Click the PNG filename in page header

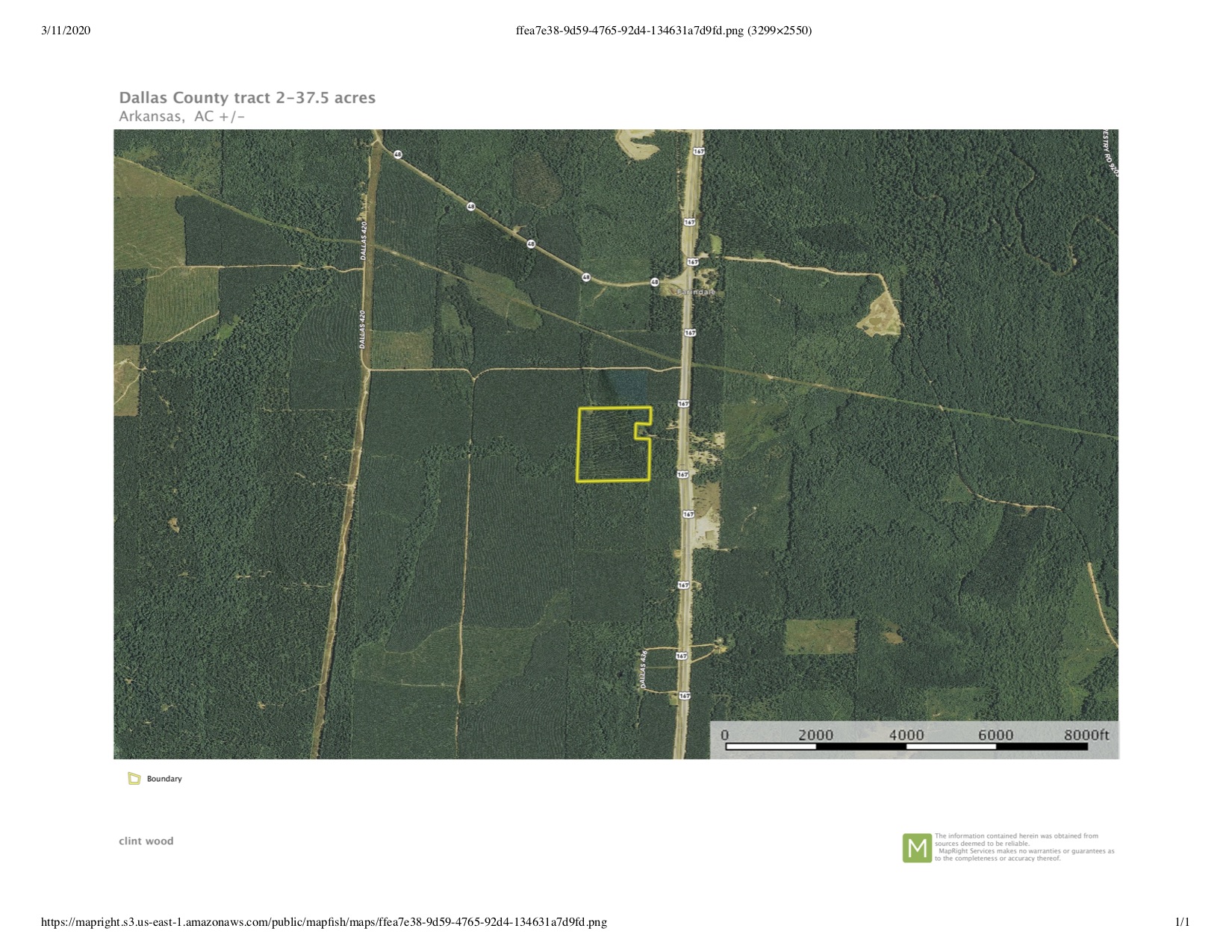pyautogui.click(x=663, y=31)
